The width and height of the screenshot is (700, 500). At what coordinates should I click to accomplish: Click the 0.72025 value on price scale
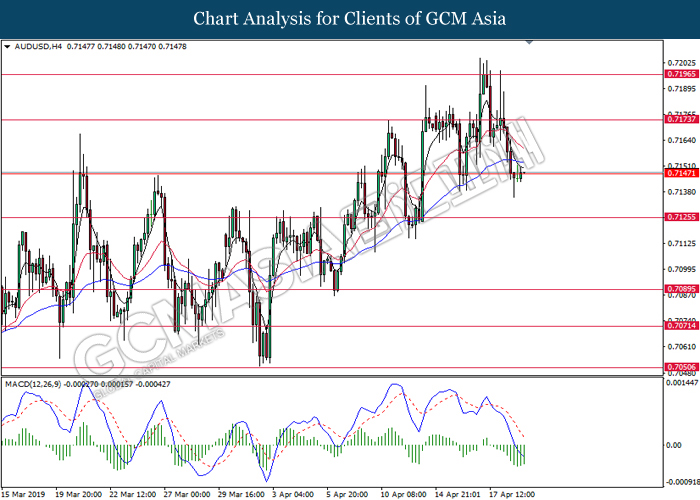[x=682, y=62]
